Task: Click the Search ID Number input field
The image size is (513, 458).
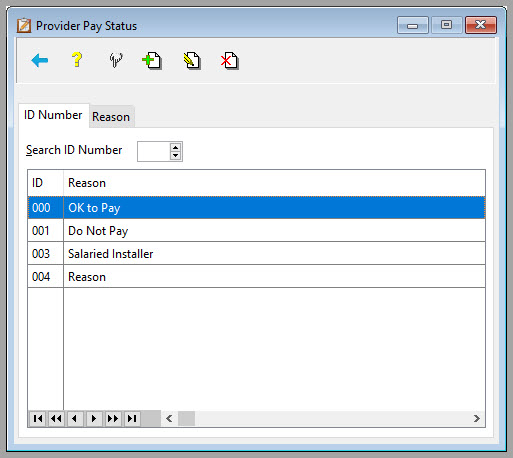Action: coord(154,151)
